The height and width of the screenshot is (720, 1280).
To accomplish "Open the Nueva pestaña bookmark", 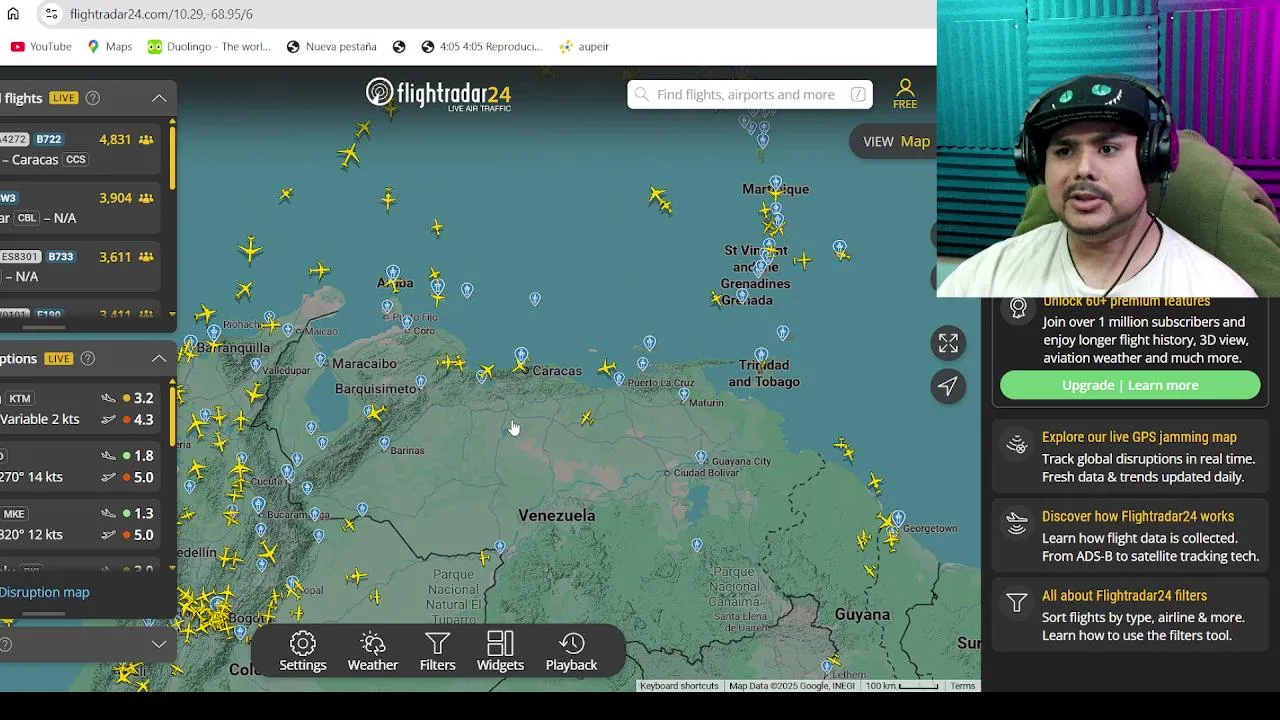I will pos(331,46).
